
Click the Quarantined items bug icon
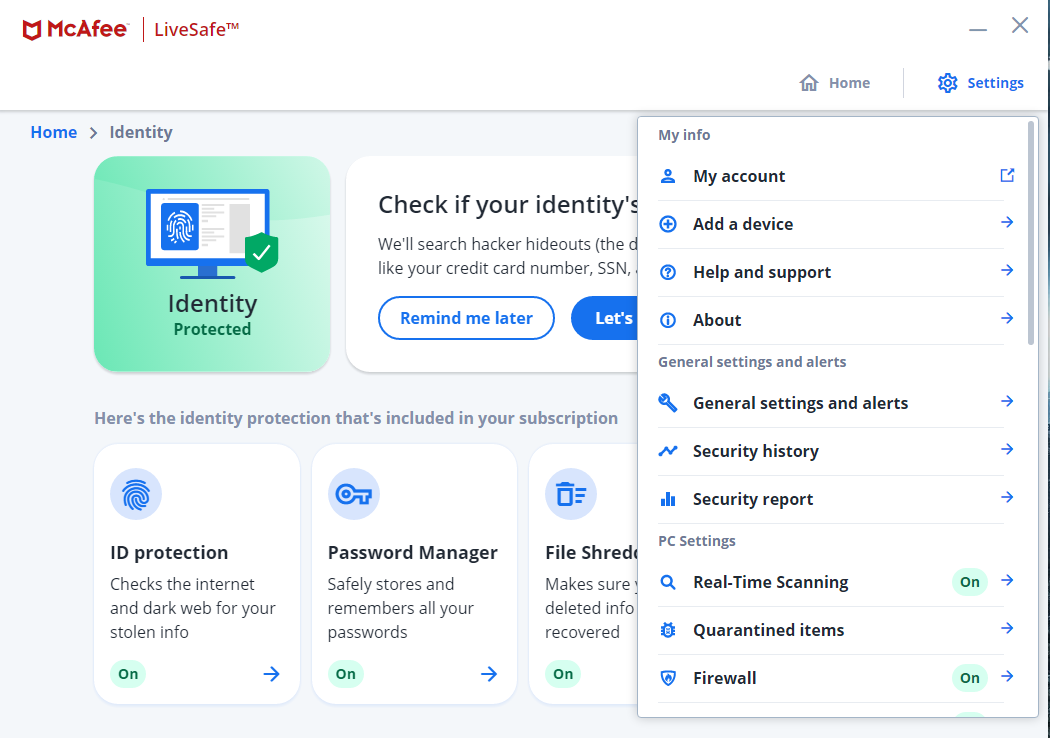(x=668, y=630)
